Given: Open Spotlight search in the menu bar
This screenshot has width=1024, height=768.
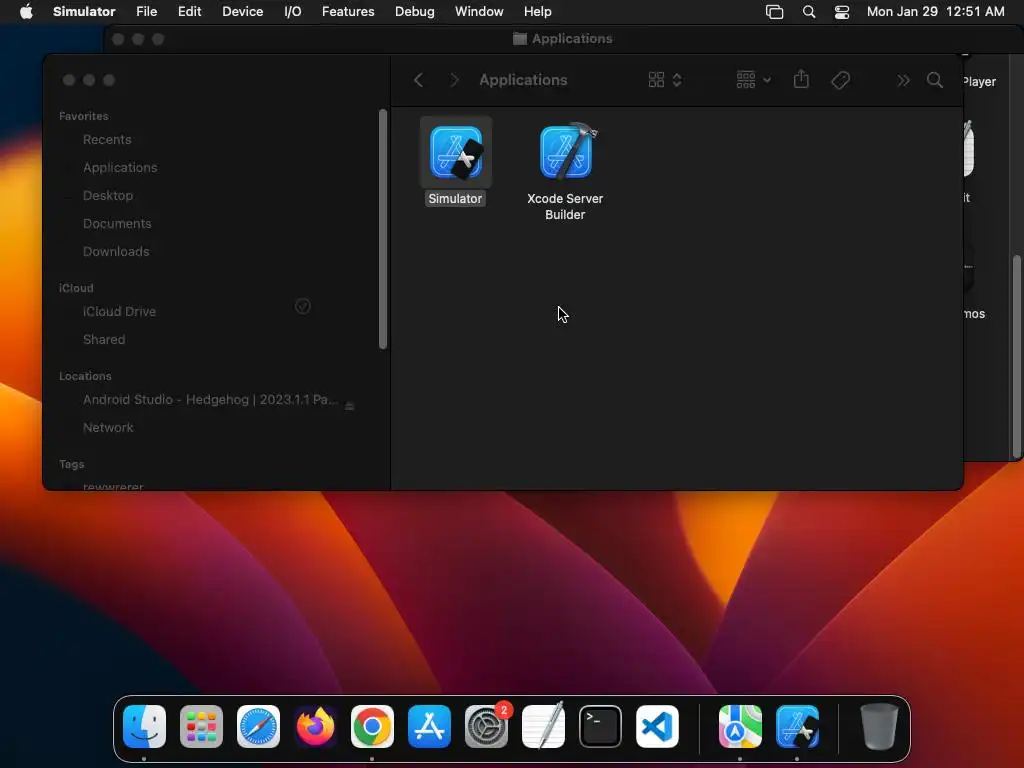Looking at the screenshot, I should [808, 12].
